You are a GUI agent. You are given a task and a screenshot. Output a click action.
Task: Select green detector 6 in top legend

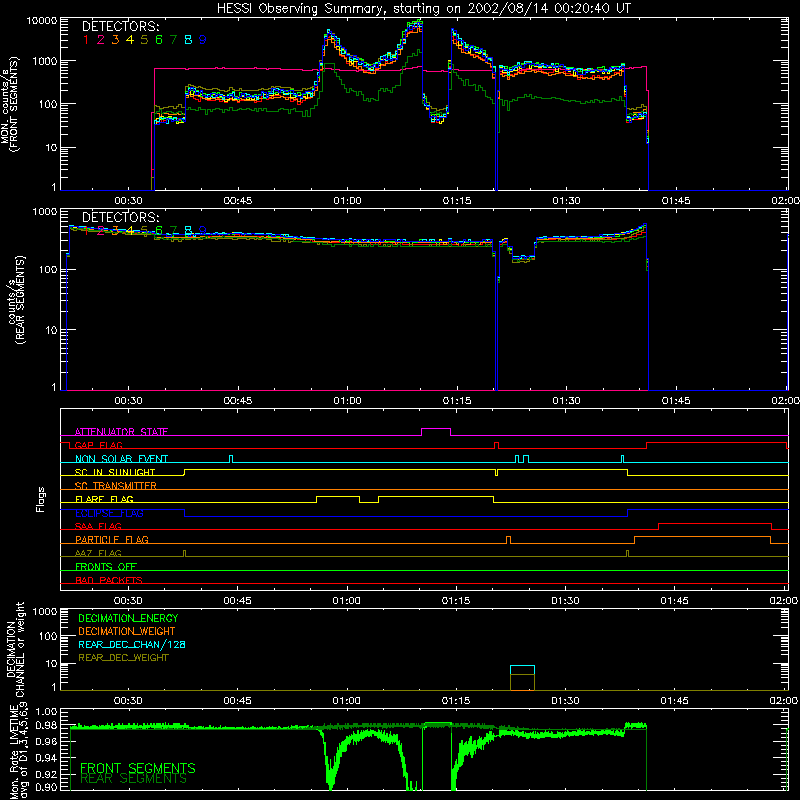pos(159,40)
